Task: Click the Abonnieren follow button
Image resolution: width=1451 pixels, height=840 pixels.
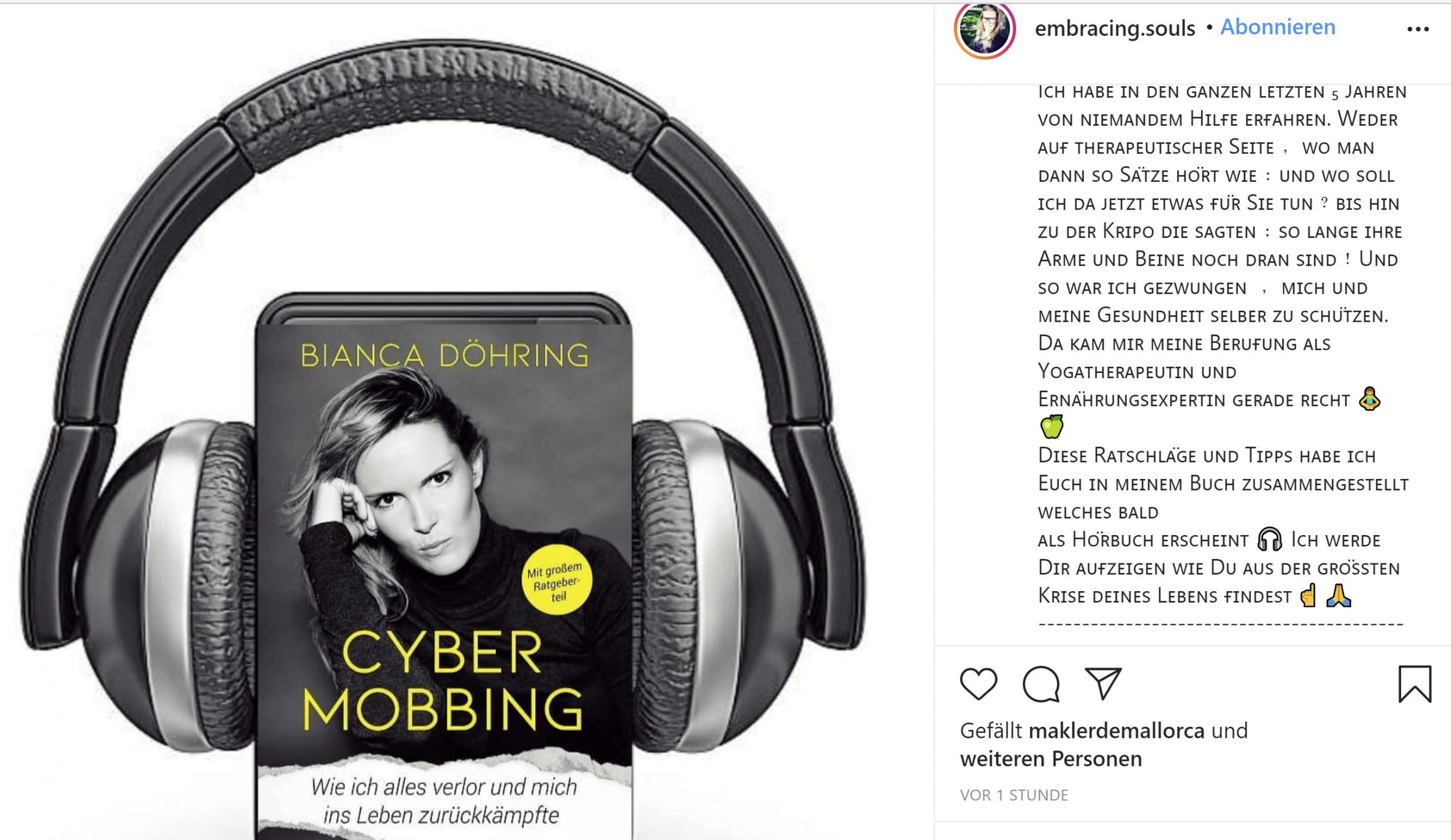Action: tap(1278, 27)
